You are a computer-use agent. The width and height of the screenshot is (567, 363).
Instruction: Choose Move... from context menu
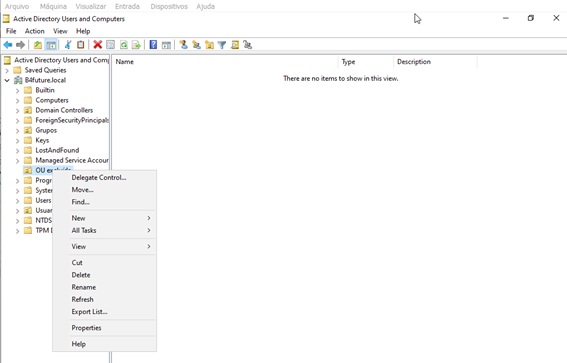(105, 190)
